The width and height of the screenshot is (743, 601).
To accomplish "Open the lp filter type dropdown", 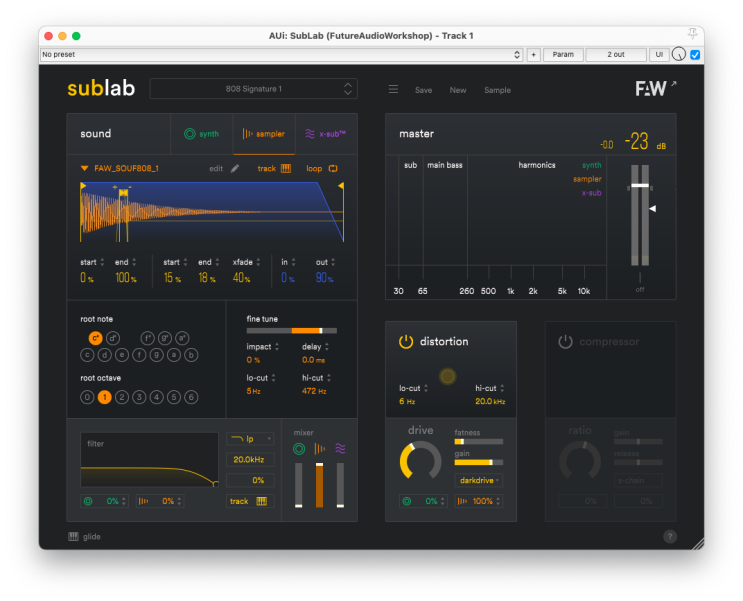I will (x=248, y=438).
